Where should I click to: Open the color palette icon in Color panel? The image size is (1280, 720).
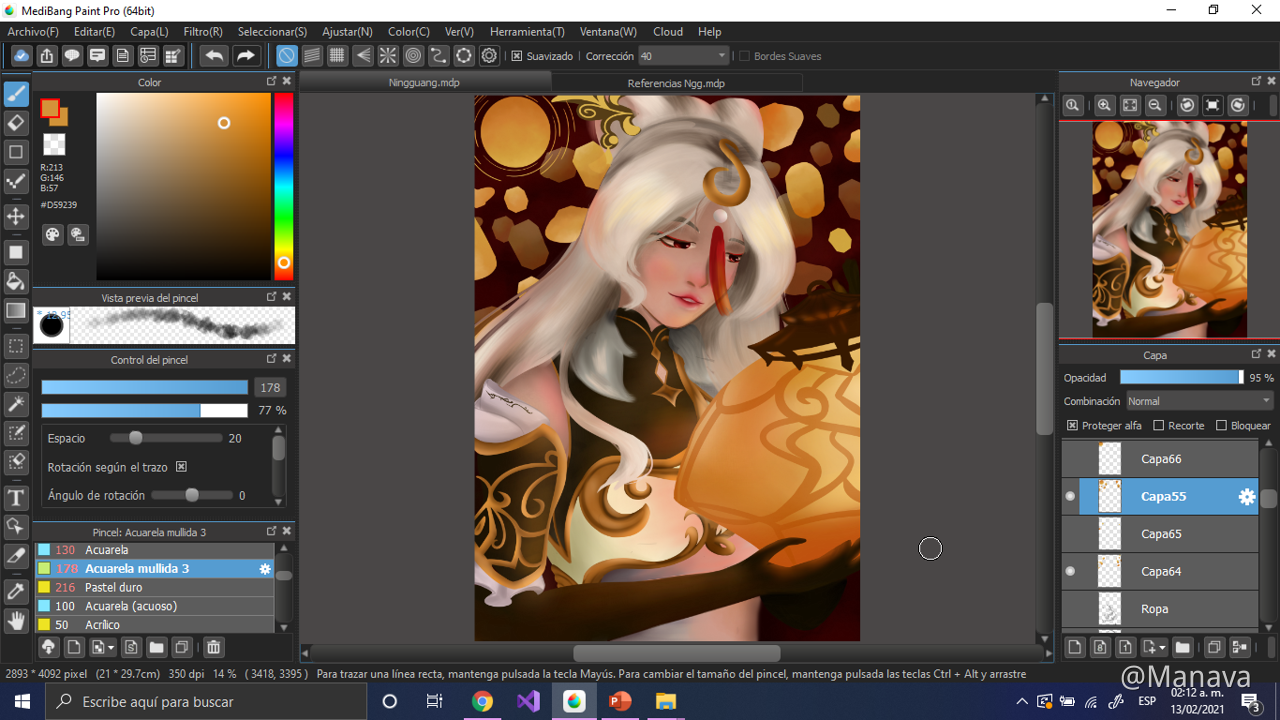pyautogui.click(x=53, y=234)
